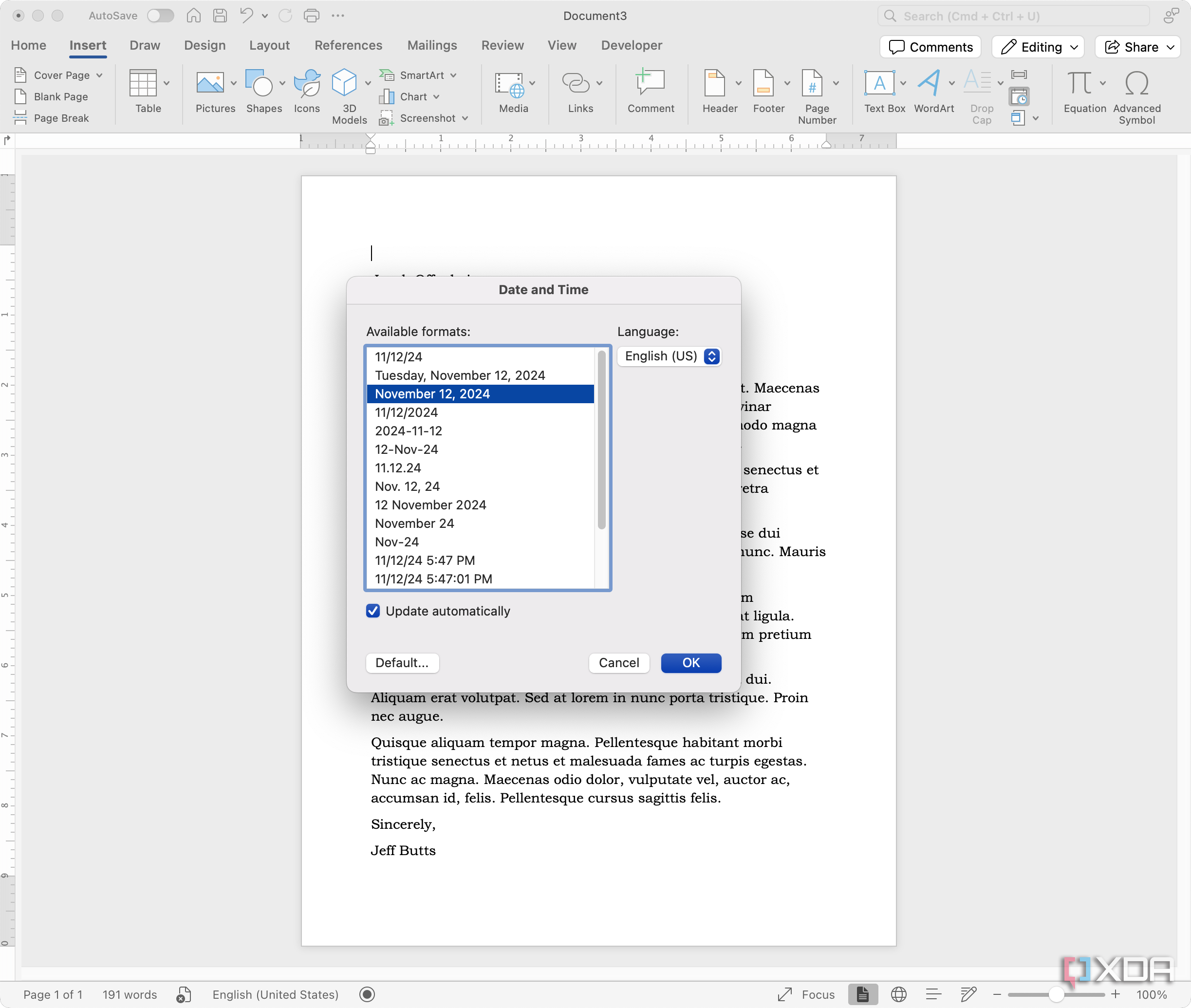
Task: Expand the Chart dropdown arrow
Action: 436,96
